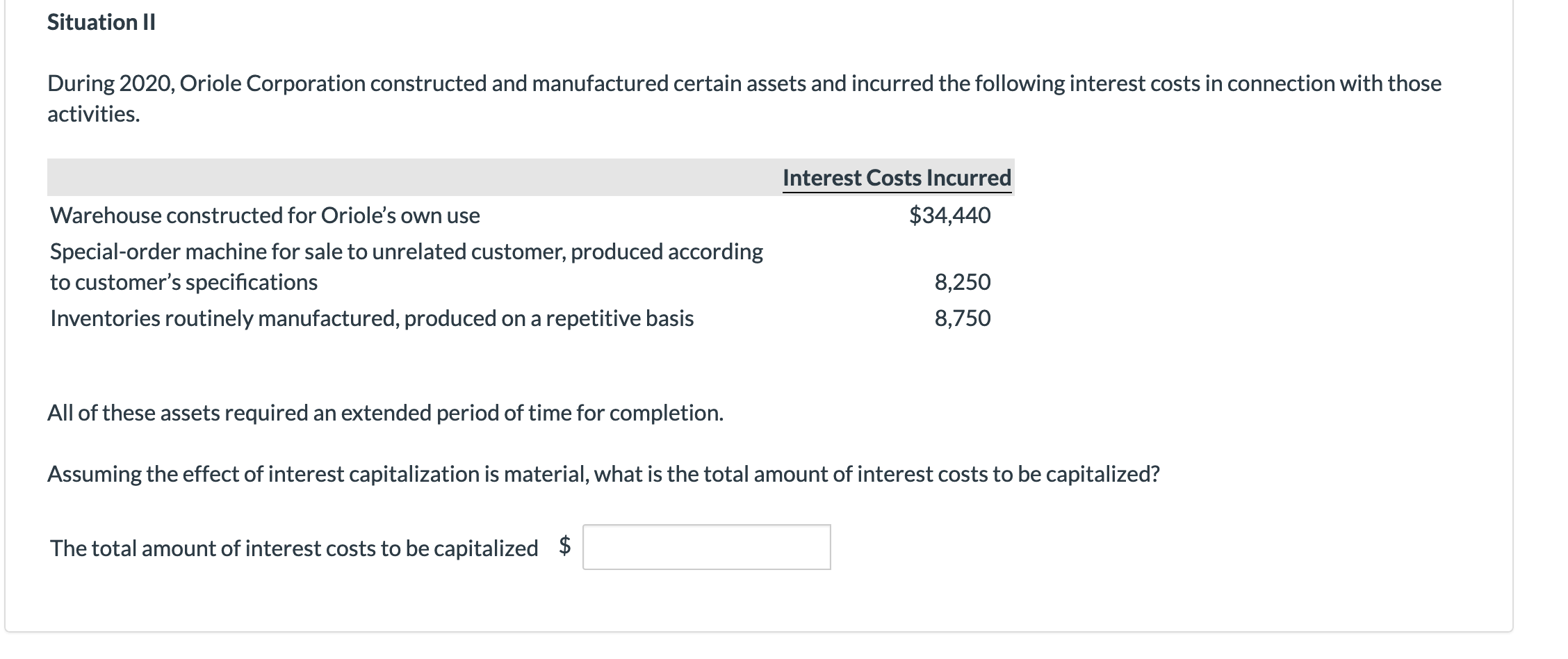Image resolution: width=1568 pixels, height=659 pixels.
Task: Click the word 'activities.' in the intro
Action: 94,114
